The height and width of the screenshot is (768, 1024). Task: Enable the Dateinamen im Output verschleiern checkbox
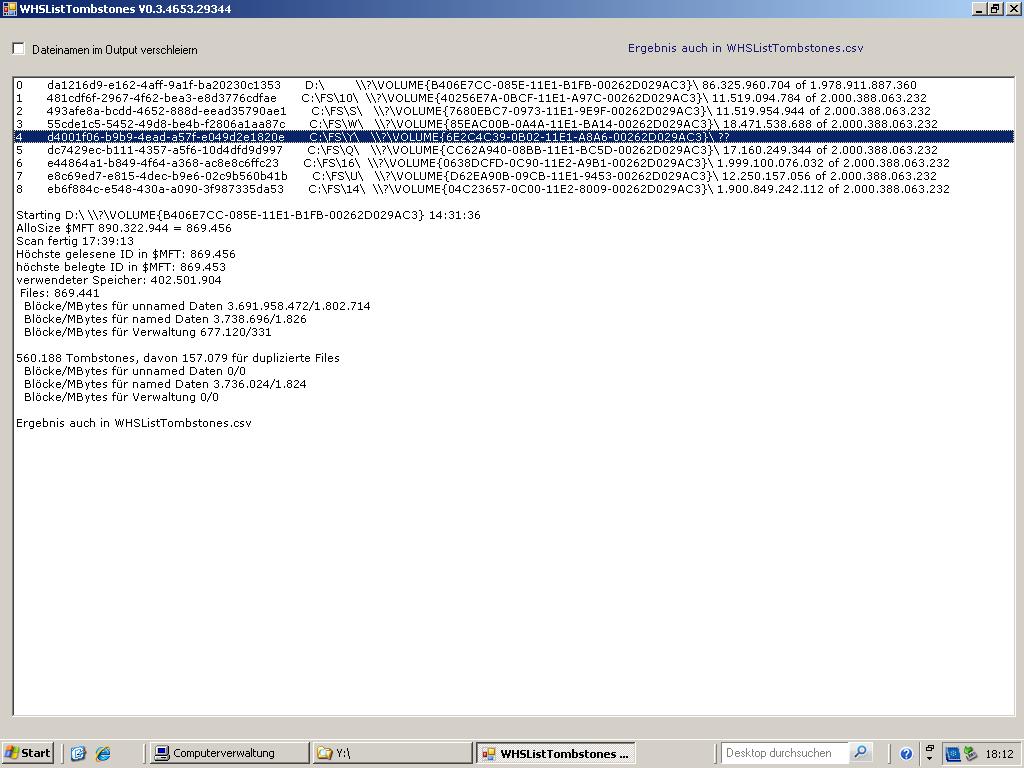point(17,48)
